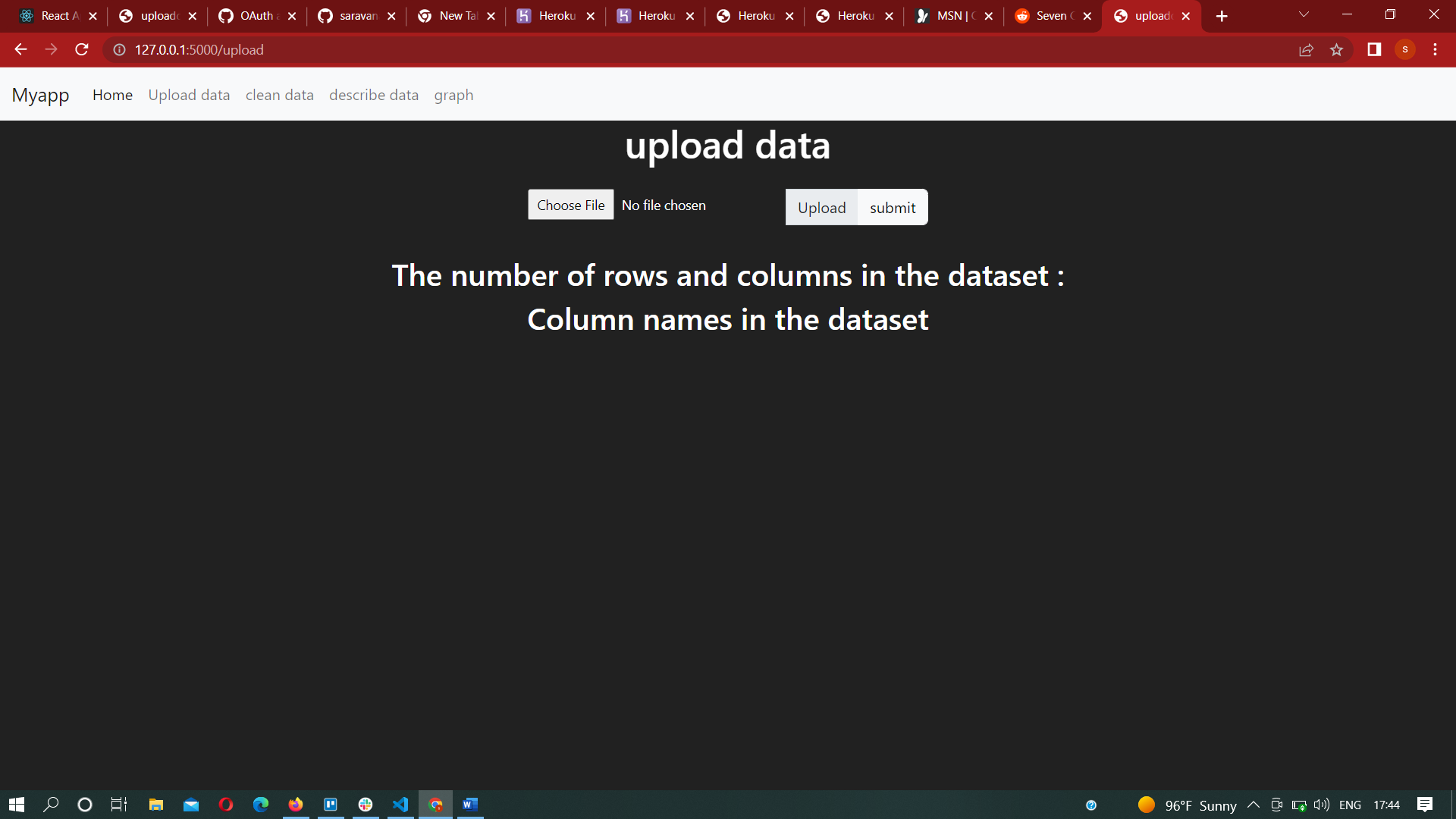Reload the current page

point(82,49)
